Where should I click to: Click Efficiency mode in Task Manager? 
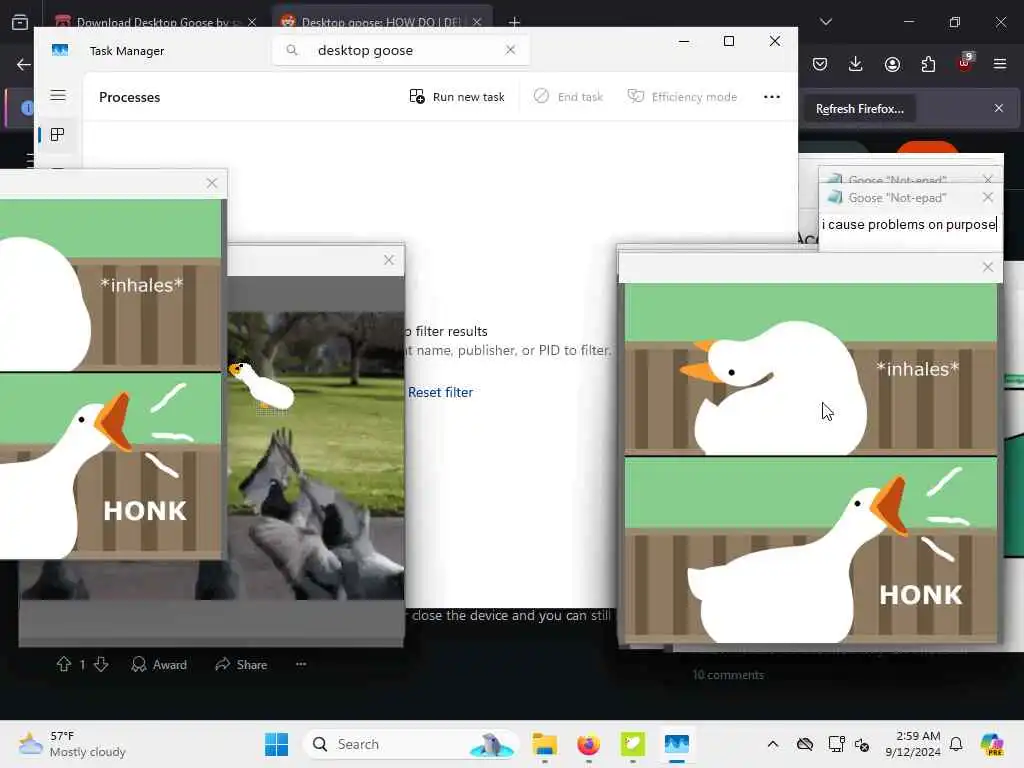pos(682,97)
